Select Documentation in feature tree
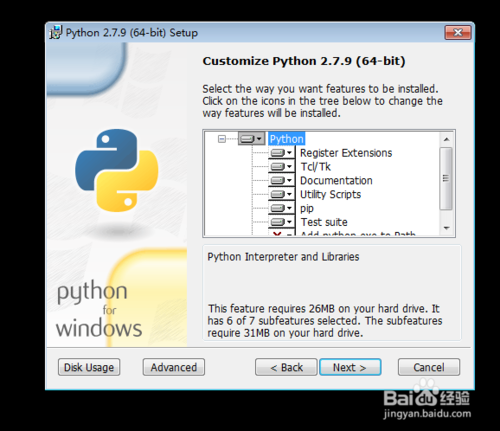Screen dimensions: 500x431 pos(336,180)
